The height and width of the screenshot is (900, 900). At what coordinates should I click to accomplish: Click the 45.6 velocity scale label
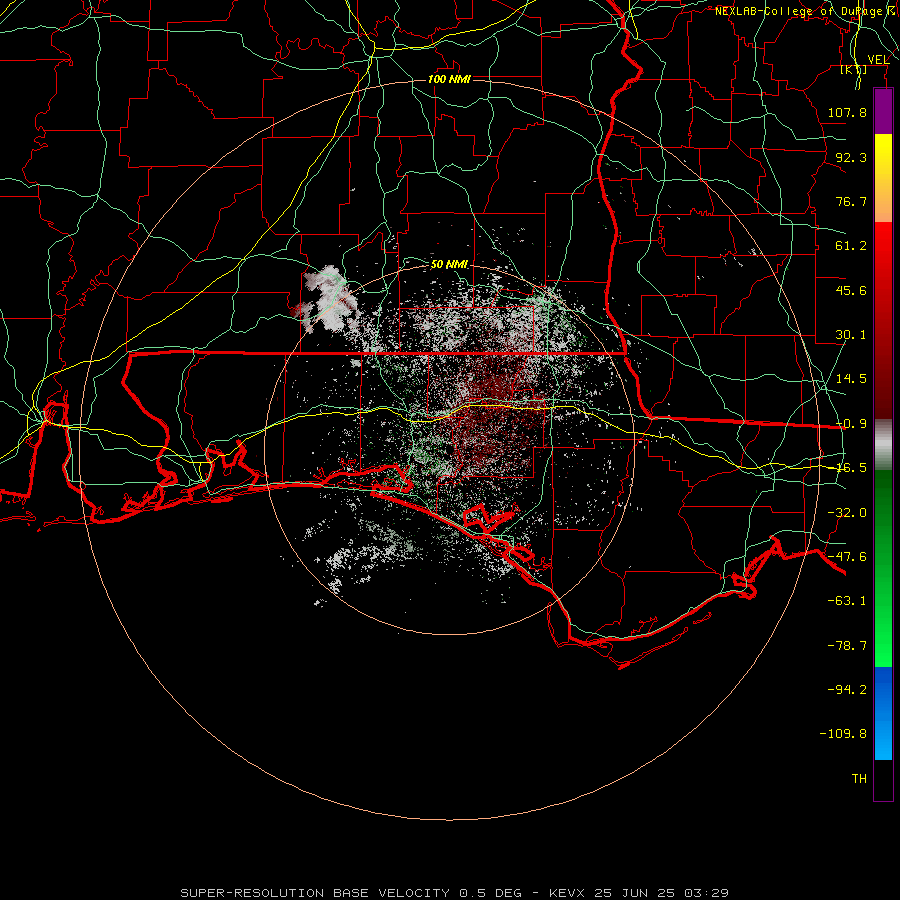[x=851, y=290]
